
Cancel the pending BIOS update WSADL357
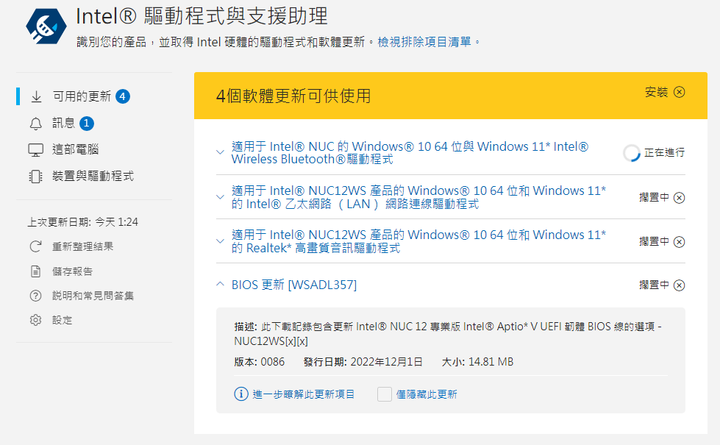[x=679, y=285]
